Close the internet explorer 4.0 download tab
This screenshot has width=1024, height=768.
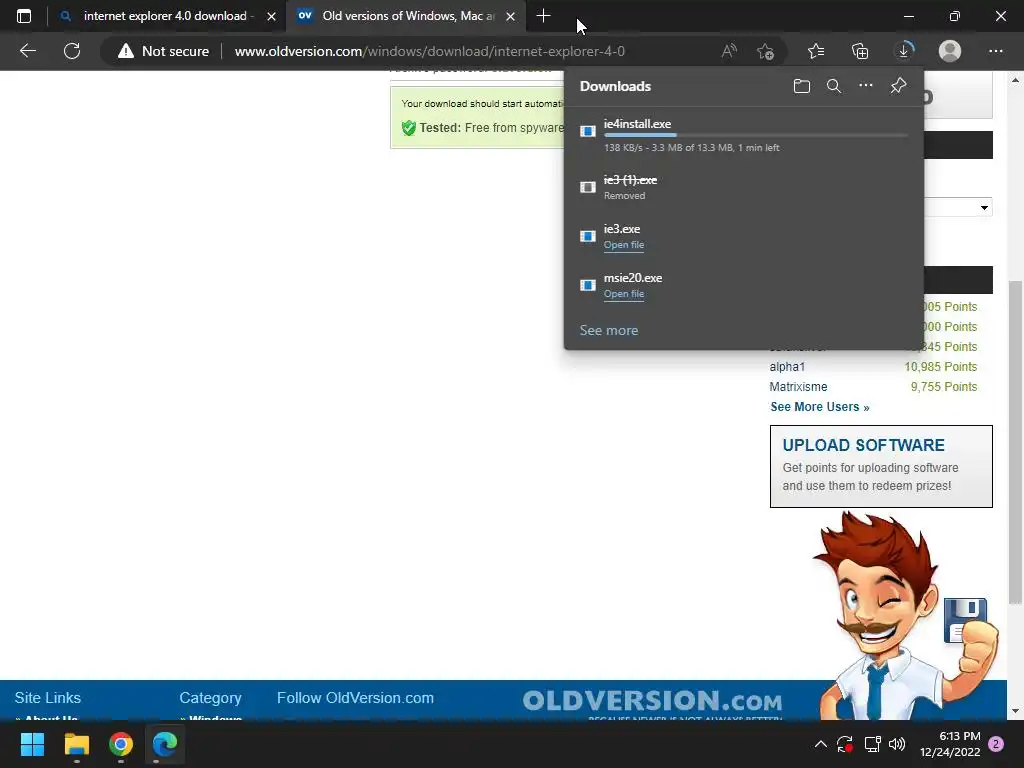pyautogui.click(x=271, y=16)
